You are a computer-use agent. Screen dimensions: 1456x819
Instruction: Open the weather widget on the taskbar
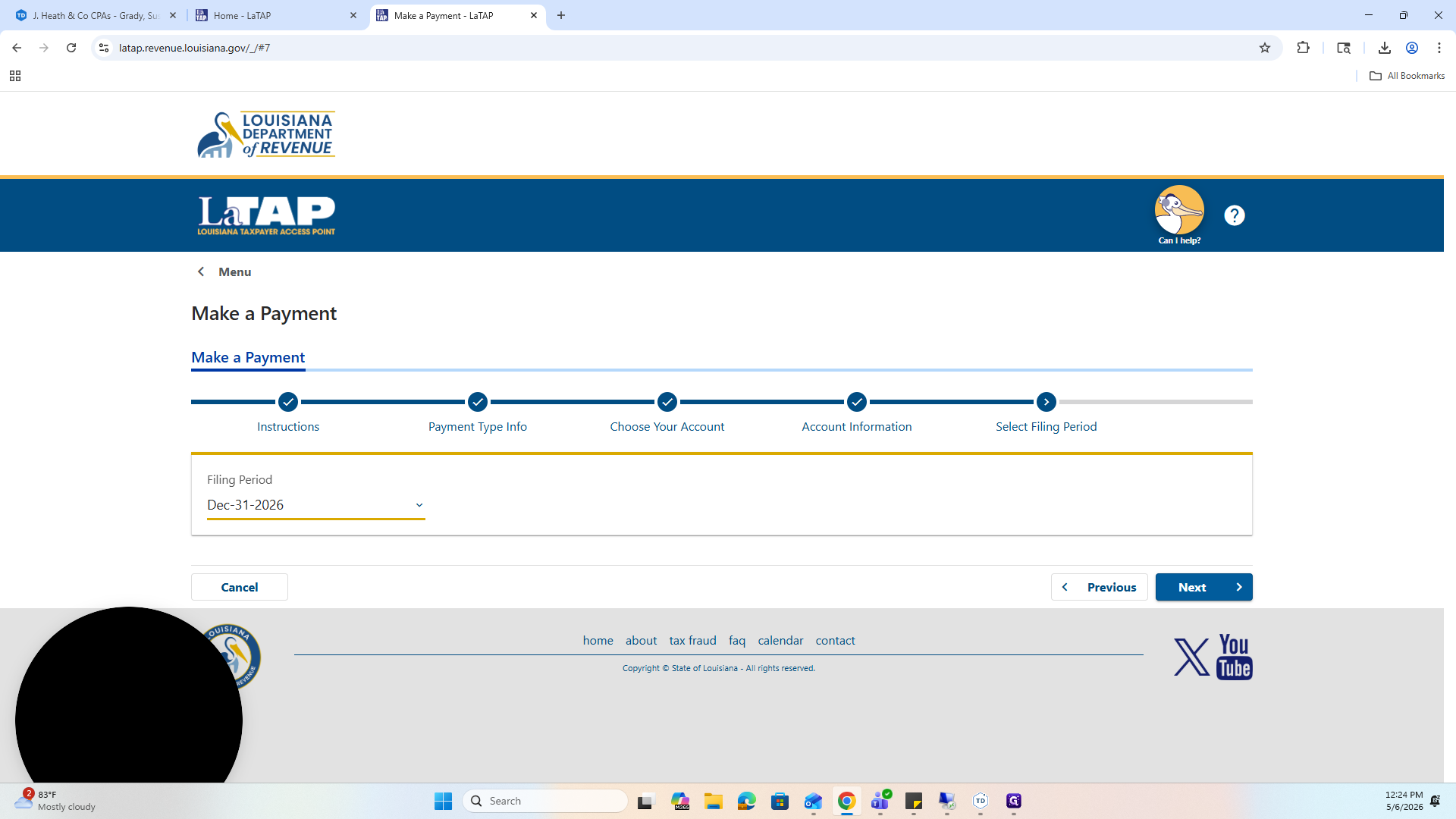click(55, 801)
